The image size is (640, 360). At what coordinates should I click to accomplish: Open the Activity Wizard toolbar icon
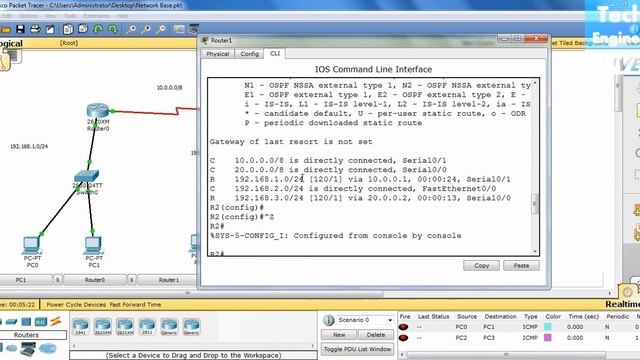tap(50, 29)
